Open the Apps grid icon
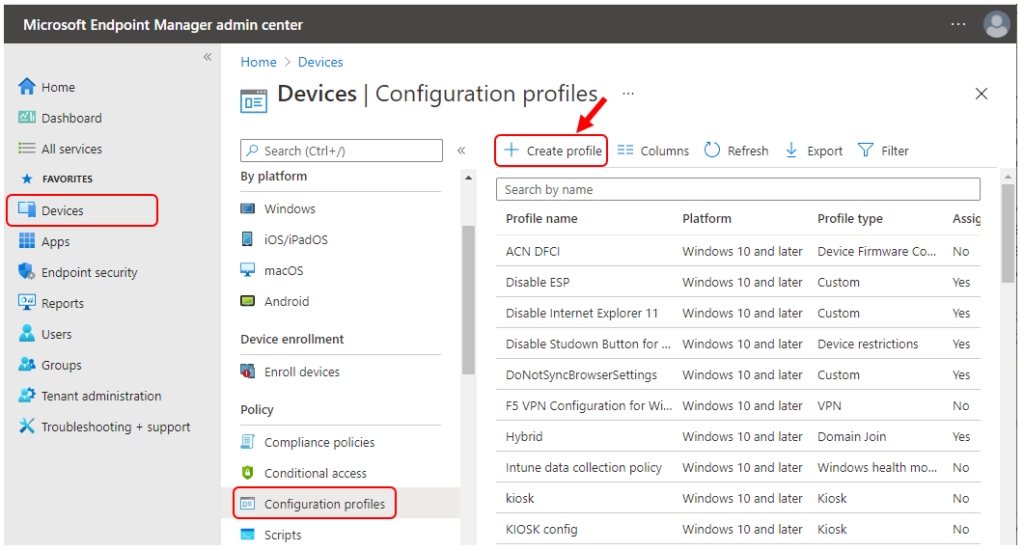 point(27,241)
